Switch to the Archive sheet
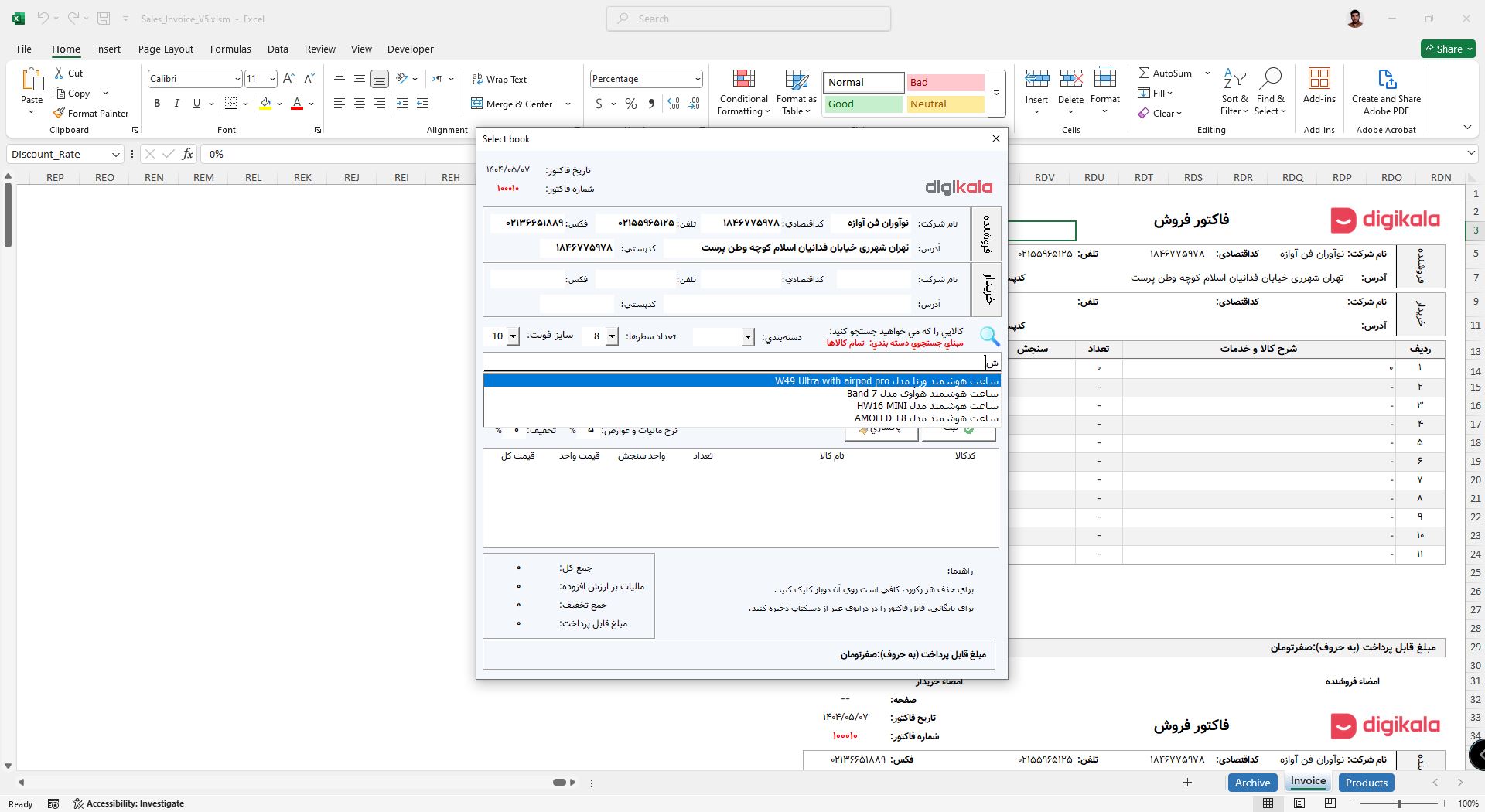Screen dimensions: 1485x812 (1252, 783)
